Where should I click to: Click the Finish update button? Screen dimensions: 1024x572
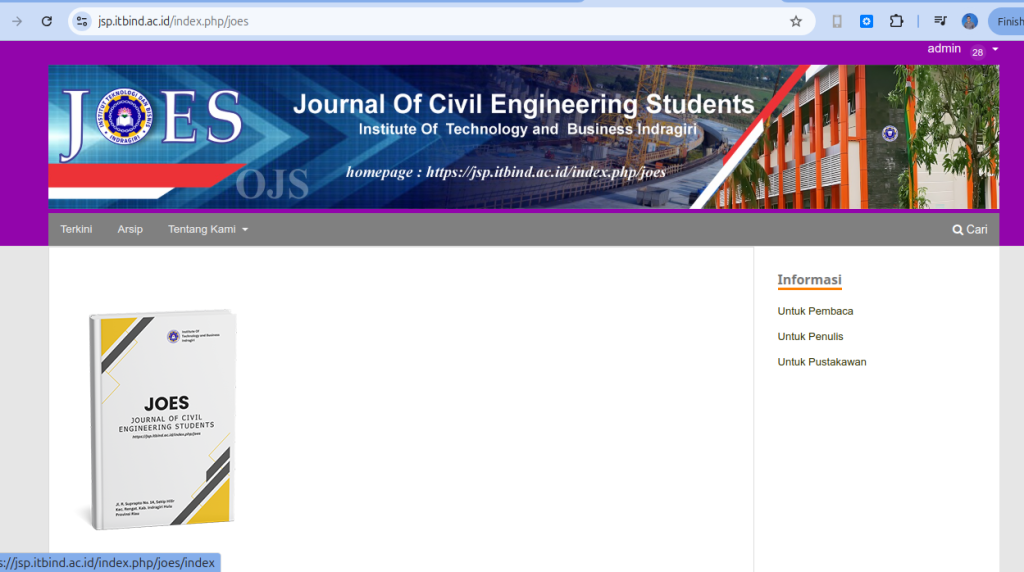tap(1006, 22)
